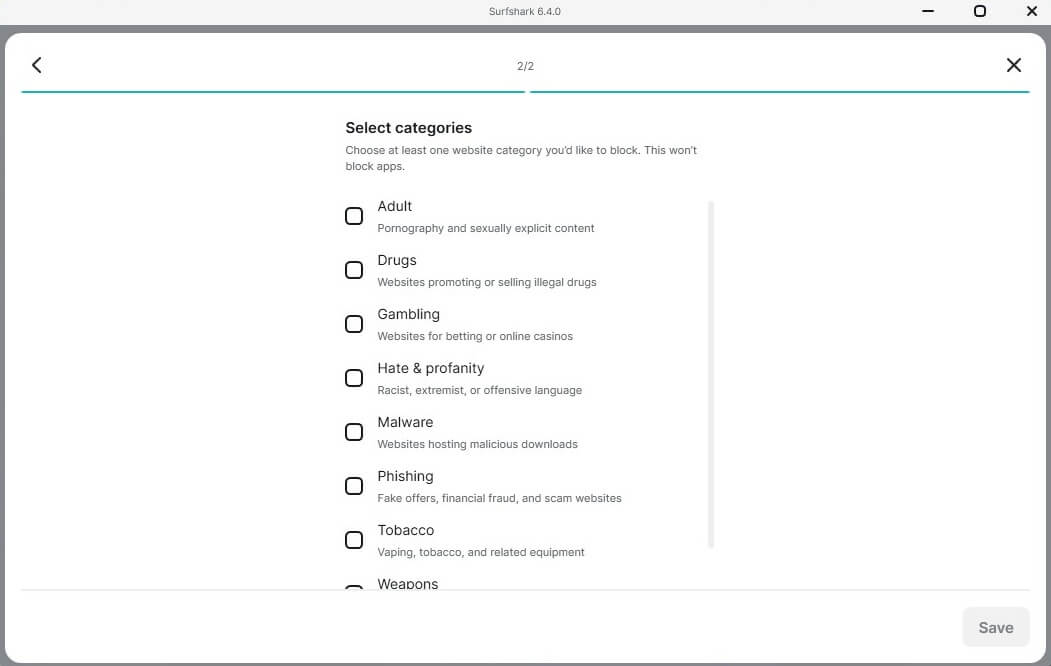This screenshot has height=666, width=1051.
Task: Toggle the Tobacco category checkbox
Action: click(354, 539)
